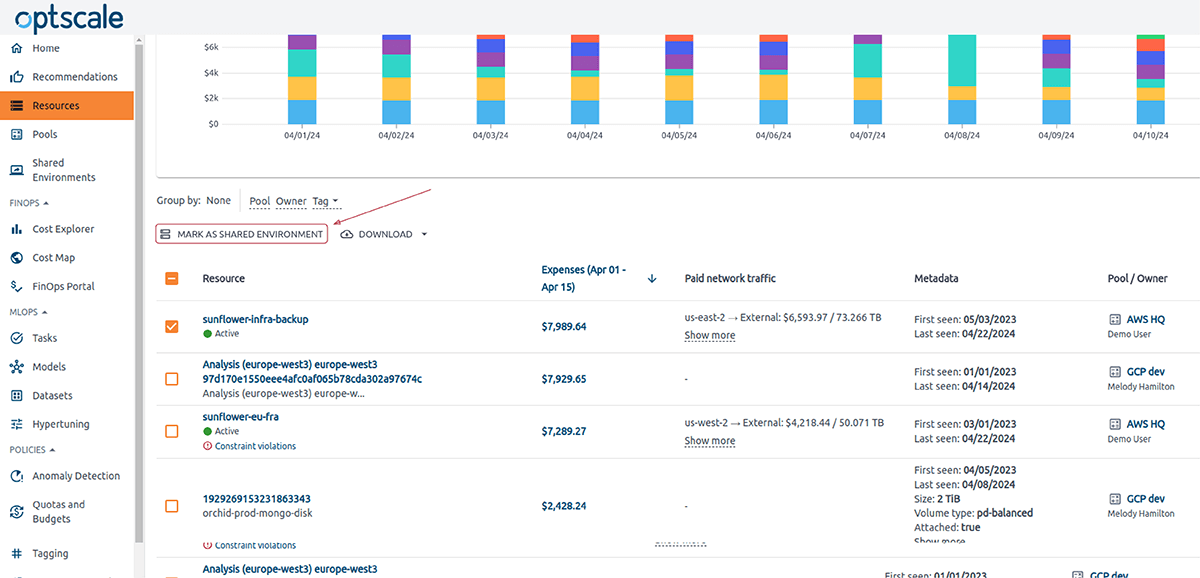1200x578 pixels.
Task: Toggle the select-all resources checkbox
Action: point(171,278)
